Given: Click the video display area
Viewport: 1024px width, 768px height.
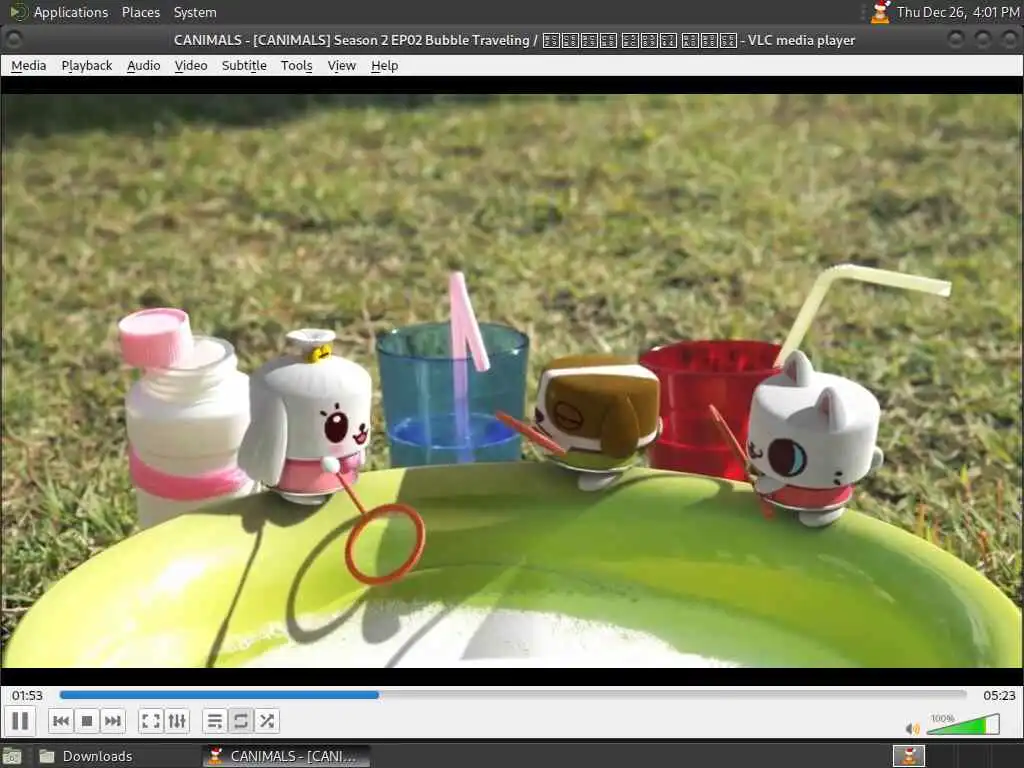Looking at the screenshot, I should [x=512, y=380].
